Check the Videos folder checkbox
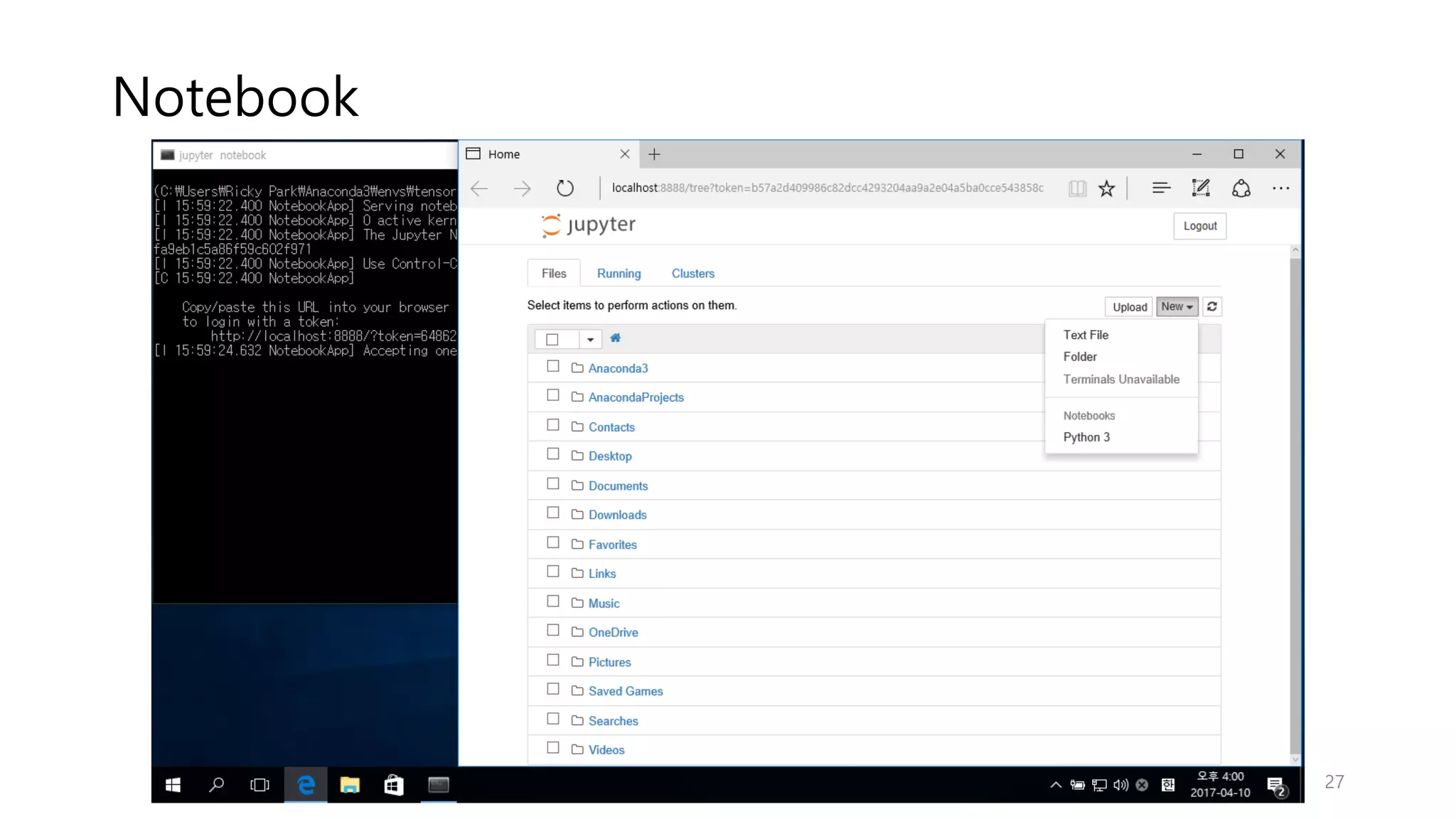The width and height of the screenshot is (1456, 819). (x=553, y=748)
